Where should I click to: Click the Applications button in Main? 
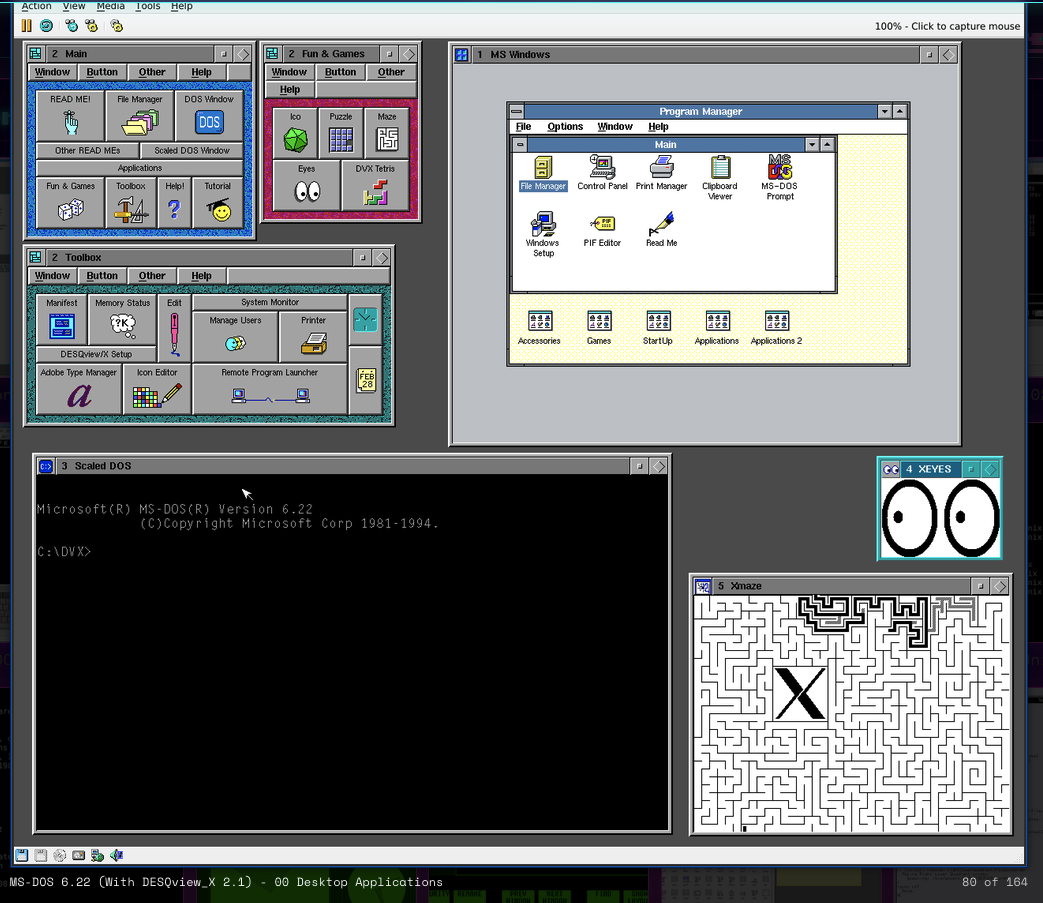pyautogui.click(x=140, y=168)
